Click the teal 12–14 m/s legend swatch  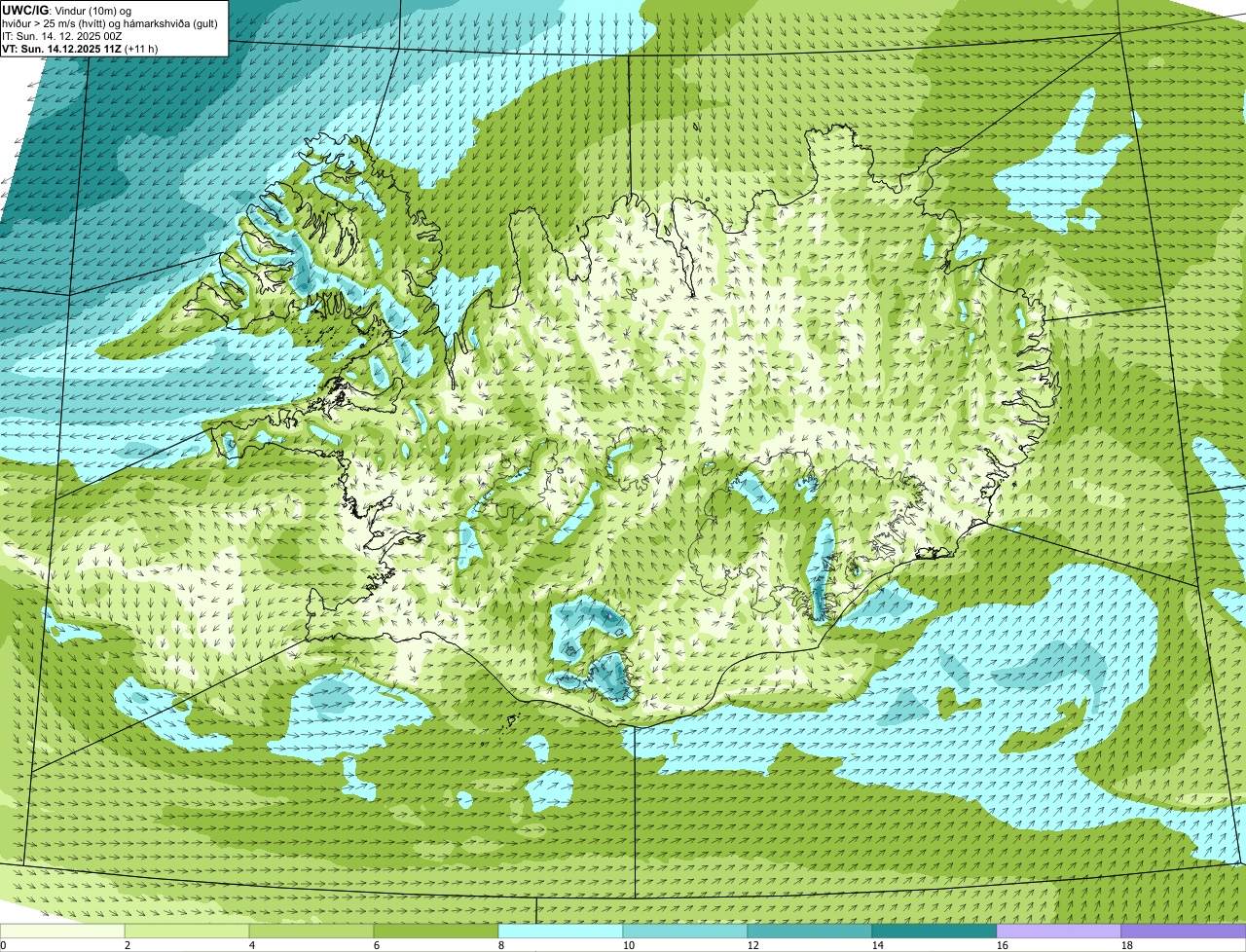click(x=810, y=932)
